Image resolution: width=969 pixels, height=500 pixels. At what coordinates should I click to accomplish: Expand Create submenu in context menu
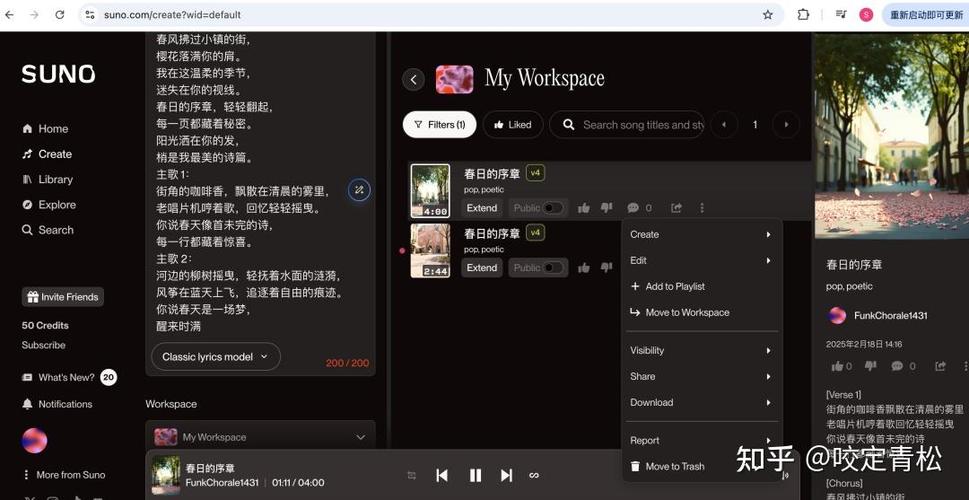(x=701, y=235)
